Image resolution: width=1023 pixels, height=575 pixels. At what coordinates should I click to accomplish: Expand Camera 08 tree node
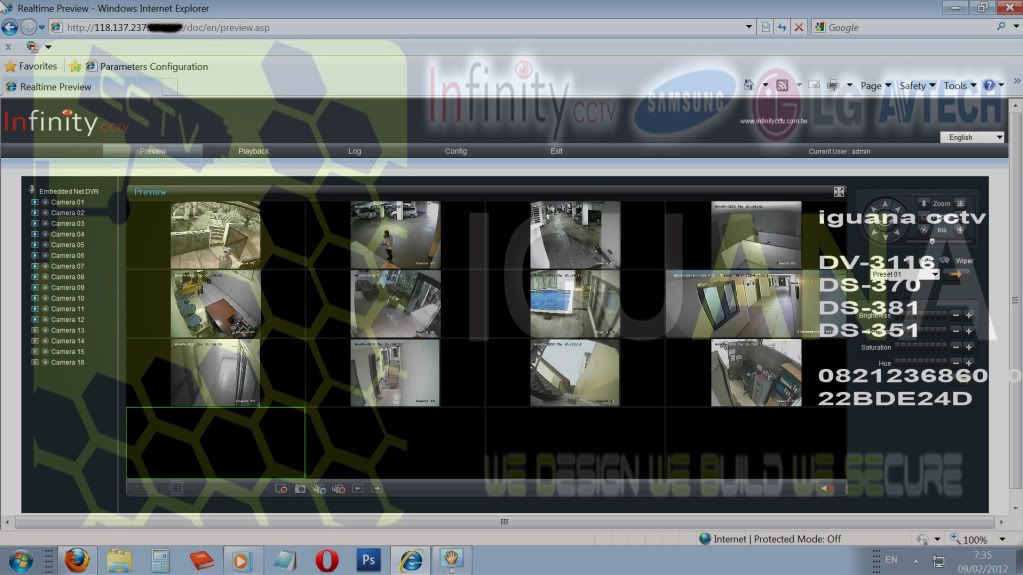(x=35, y=277)
